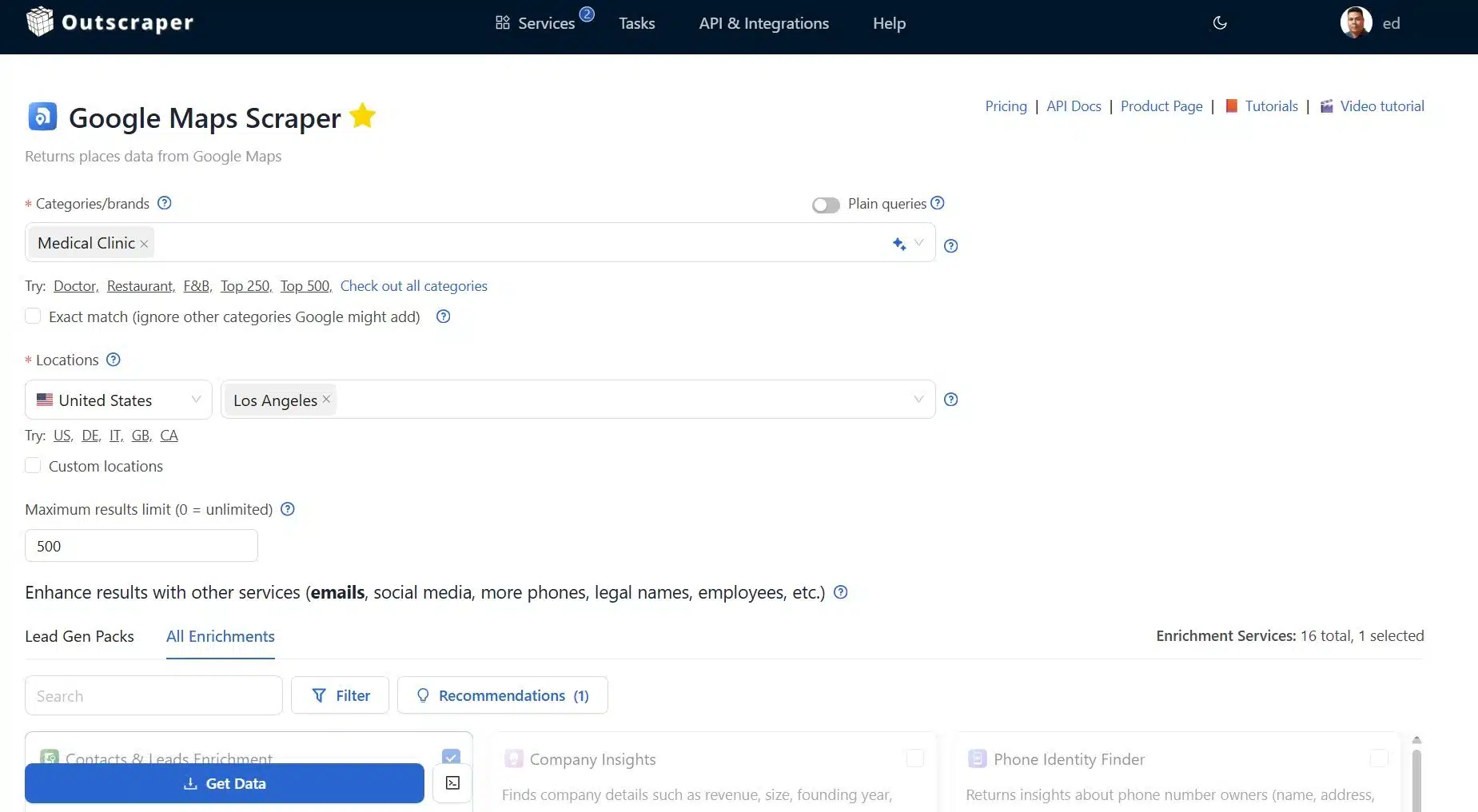Click help icon beside Maximum results limit
The width and height of the screenshot is (1478, 812).
tap(288, 509)
